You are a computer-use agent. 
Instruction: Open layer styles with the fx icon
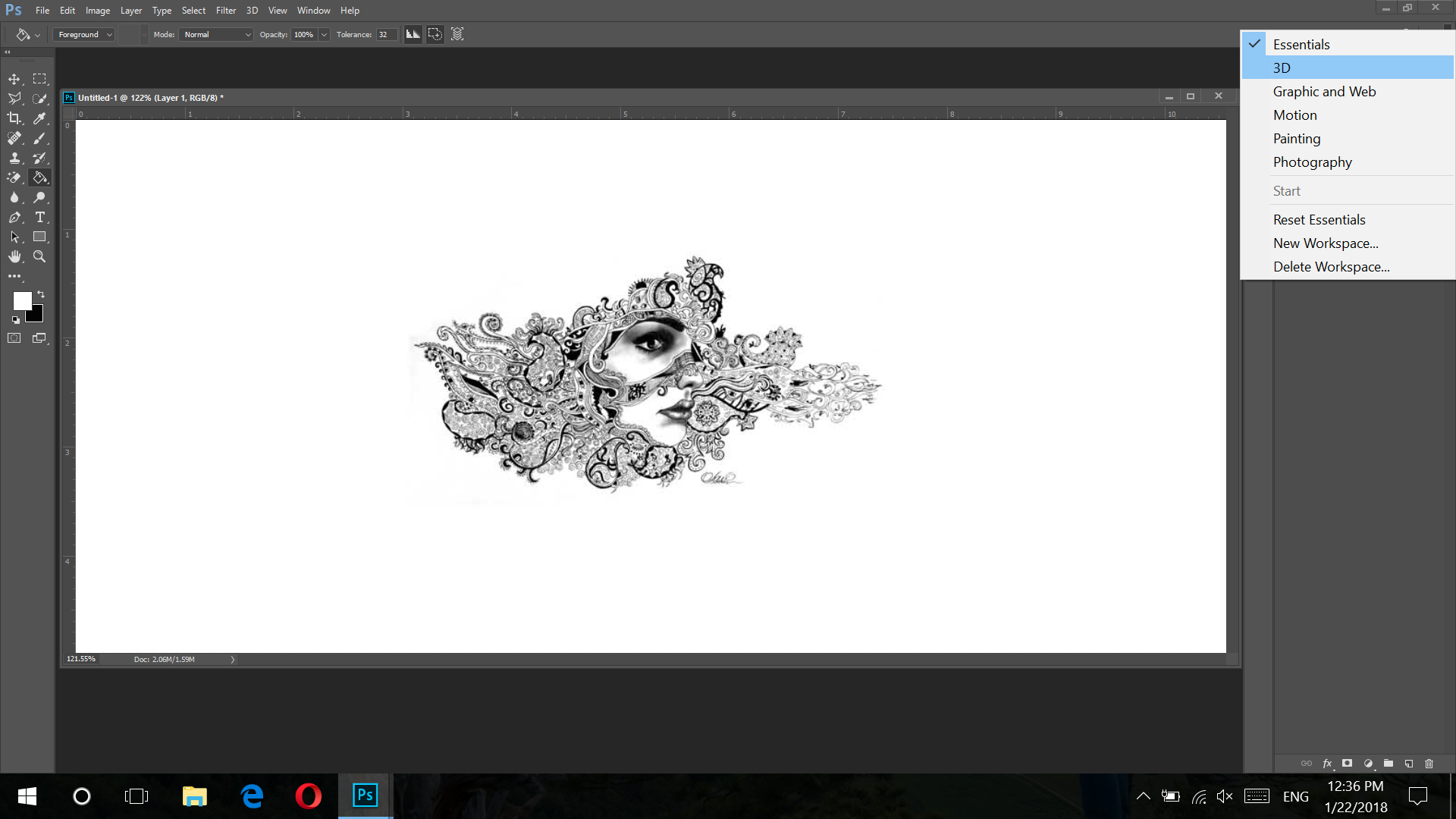[x=1327, y=764]
